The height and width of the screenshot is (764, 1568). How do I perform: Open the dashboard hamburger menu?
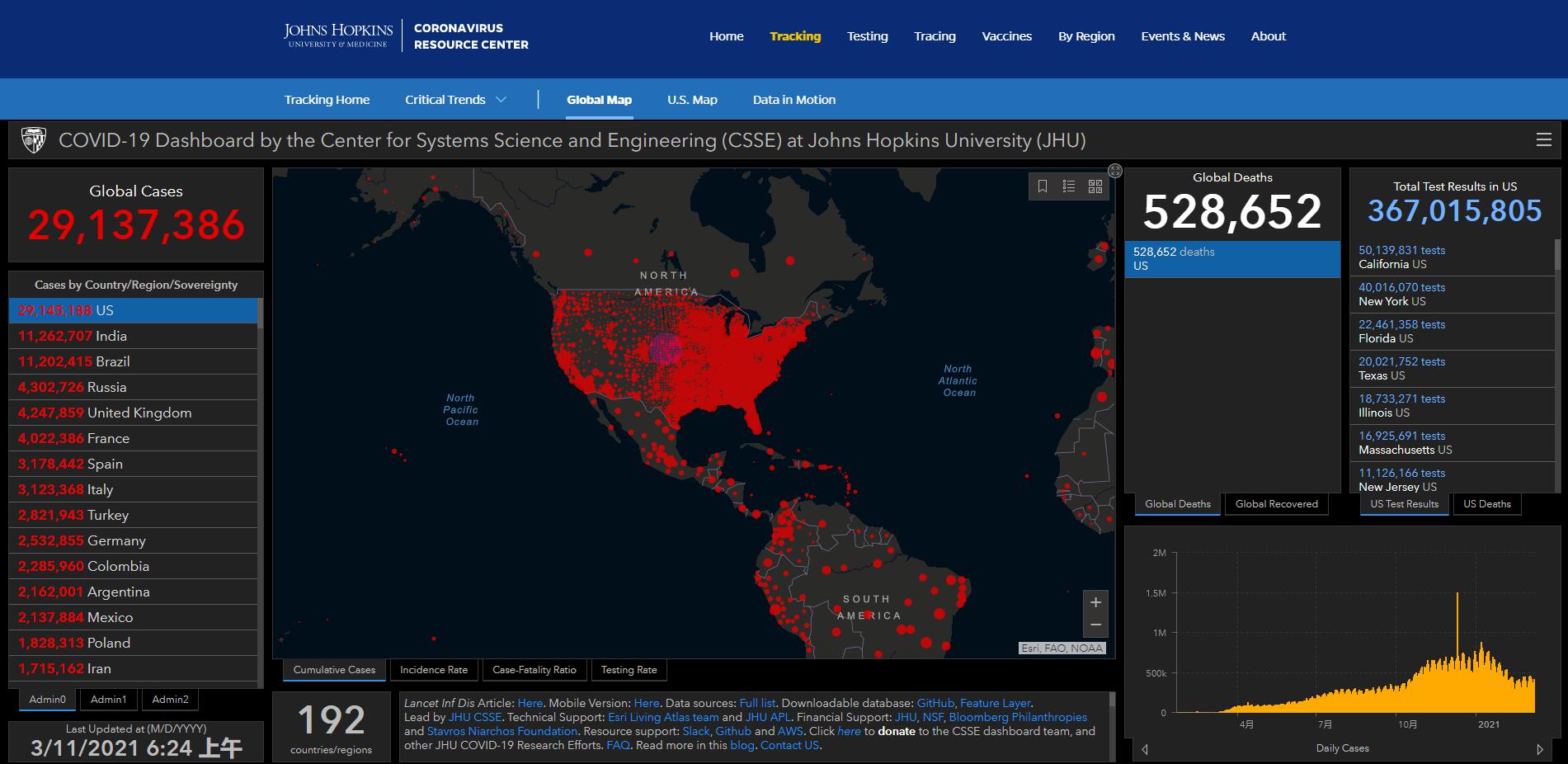tap(1544, 140)
